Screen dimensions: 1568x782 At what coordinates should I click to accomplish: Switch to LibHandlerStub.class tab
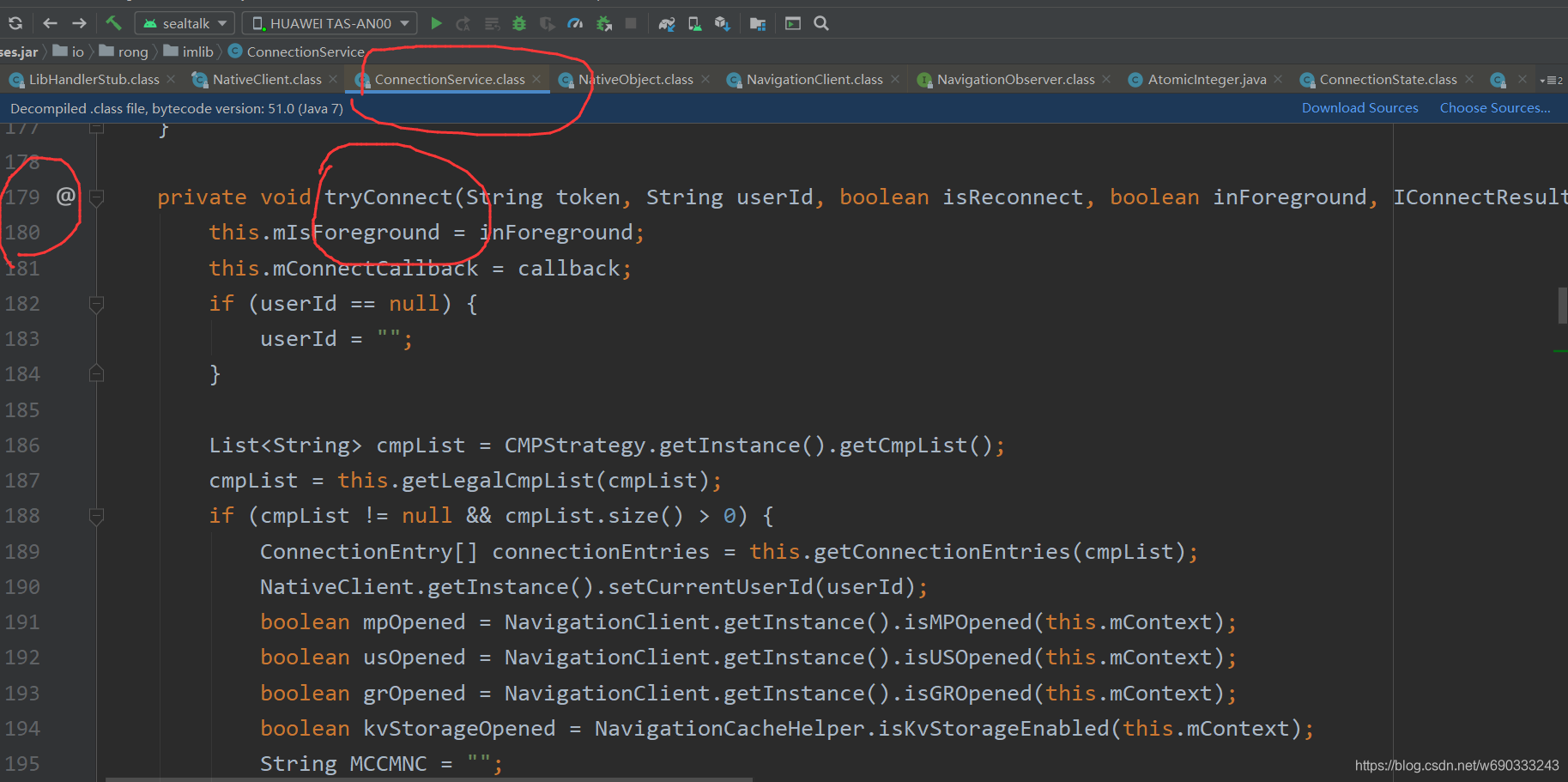point(94,79)
